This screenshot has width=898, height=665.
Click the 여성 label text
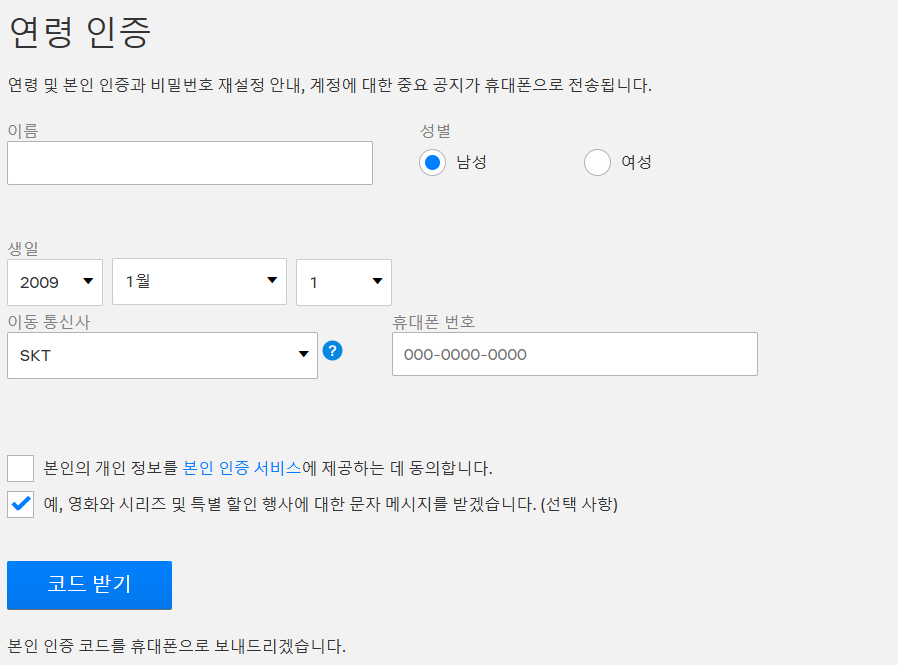(x=636, y=163)
